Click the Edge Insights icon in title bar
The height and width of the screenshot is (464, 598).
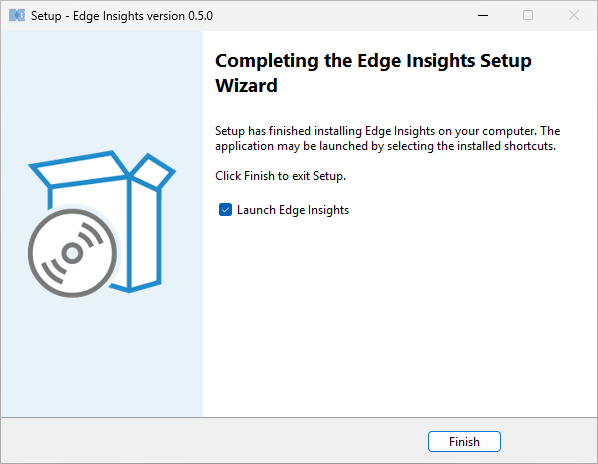[x=17, y=16]
